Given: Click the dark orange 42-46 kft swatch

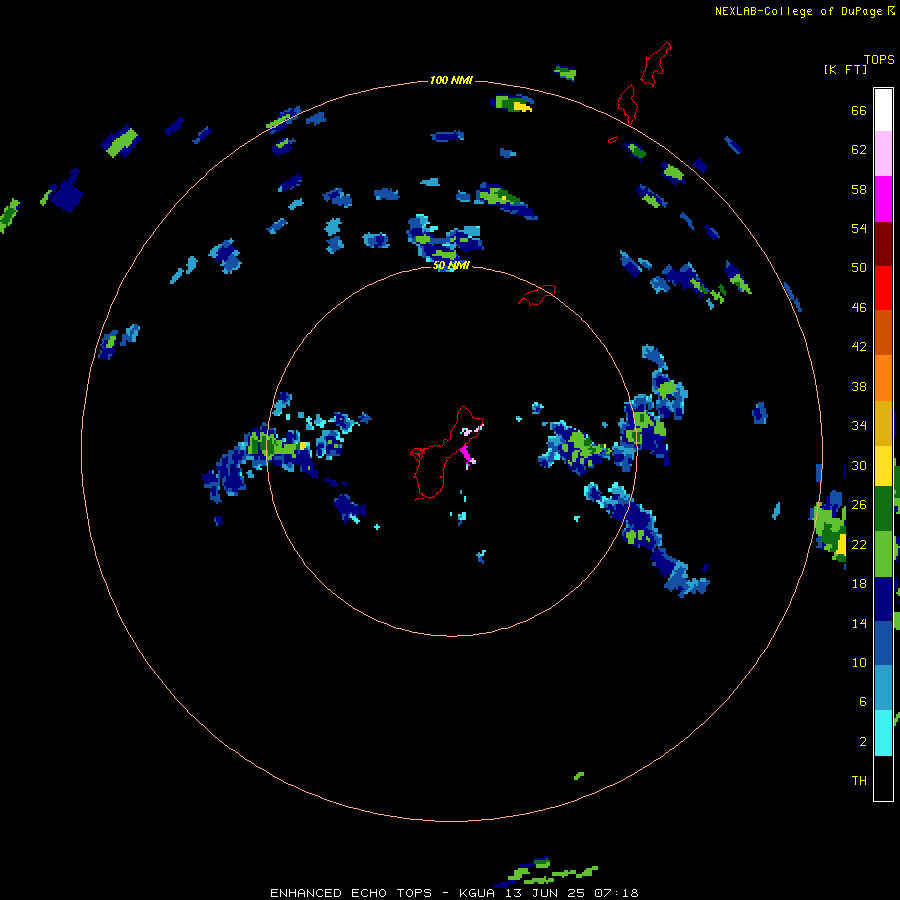Looking at the screenshot, I should (x=883, y=332).
